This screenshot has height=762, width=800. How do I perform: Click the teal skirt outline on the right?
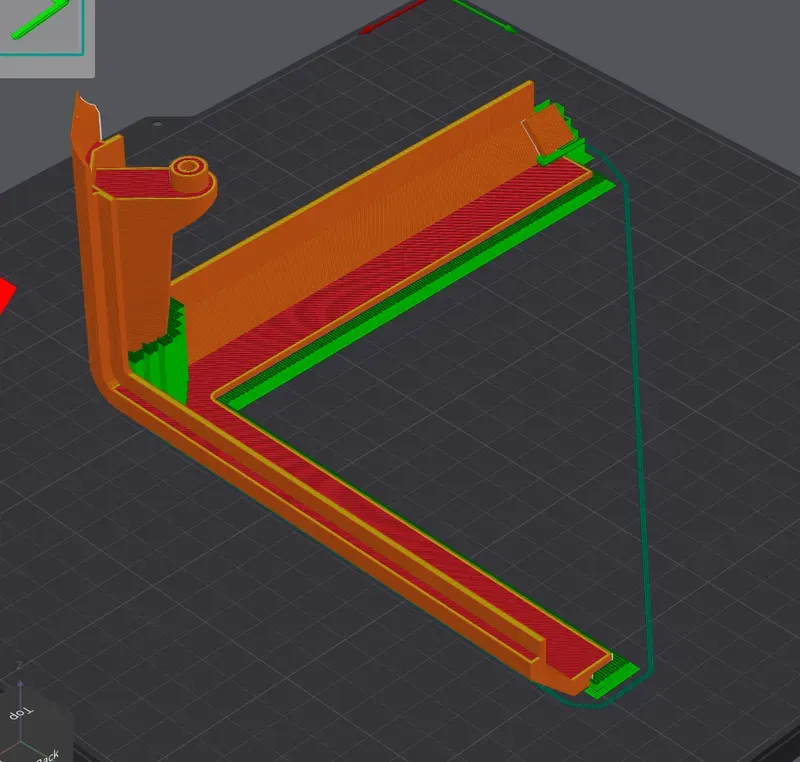(638, 400)
